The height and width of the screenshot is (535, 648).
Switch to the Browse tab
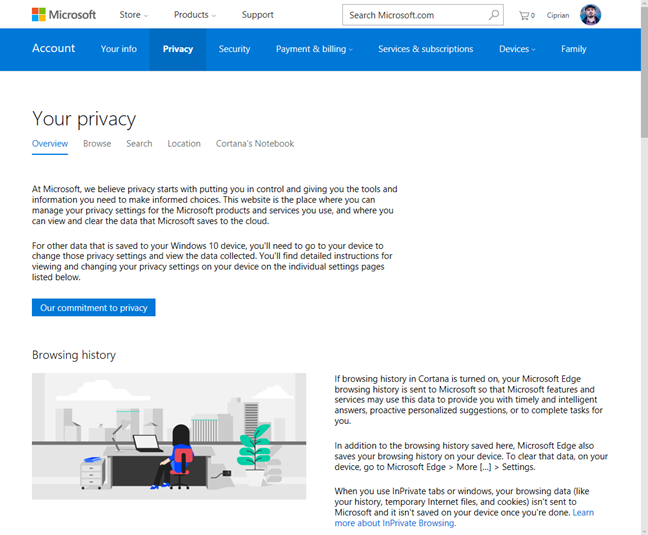point(97,144)
